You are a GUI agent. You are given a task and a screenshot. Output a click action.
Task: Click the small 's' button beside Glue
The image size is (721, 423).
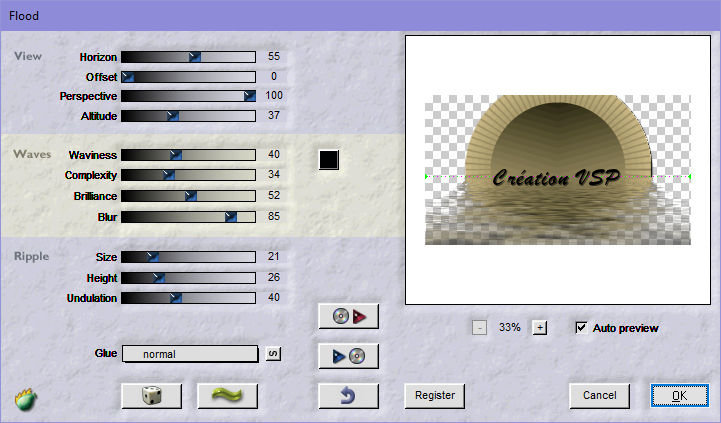273,354
